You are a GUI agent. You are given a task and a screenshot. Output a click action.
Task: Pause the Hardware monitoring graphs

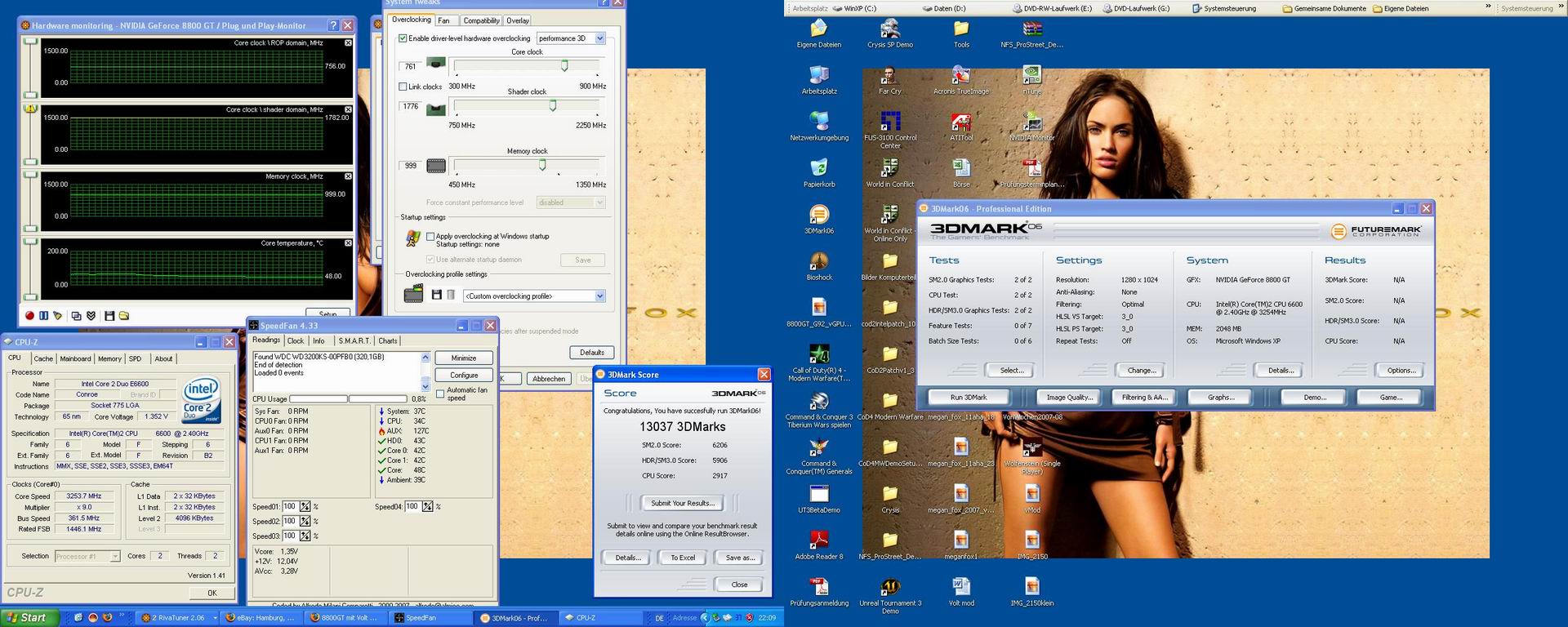(x=43, y=316)
